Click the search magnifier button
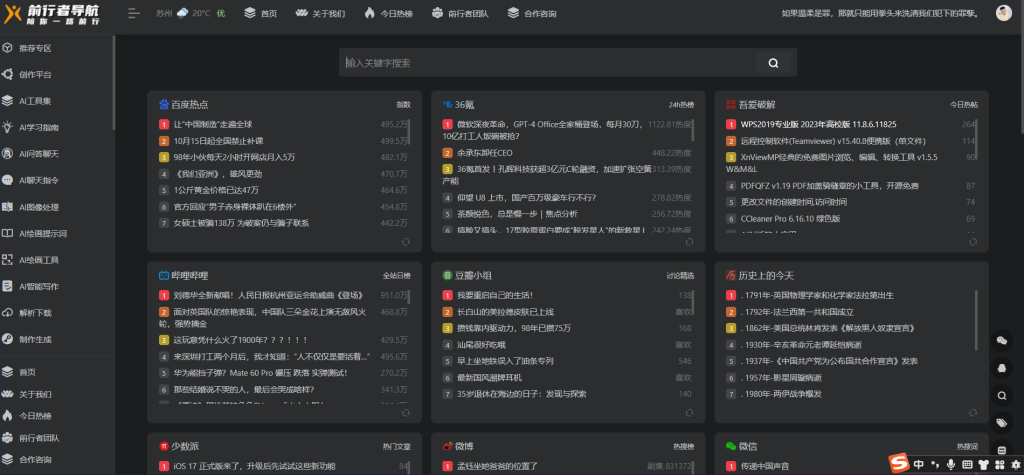 [773, 63]
